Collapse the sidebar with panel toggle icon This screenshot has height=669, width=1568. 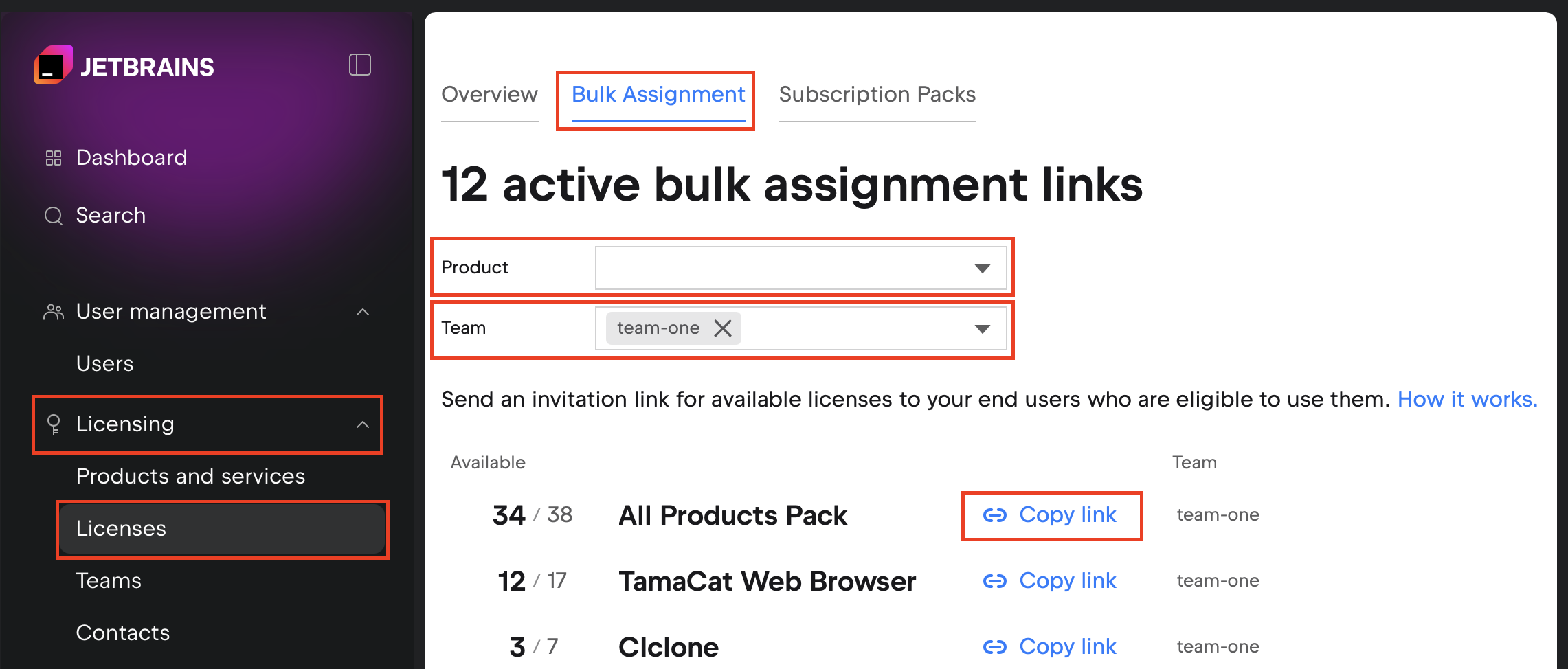point(359,65)
